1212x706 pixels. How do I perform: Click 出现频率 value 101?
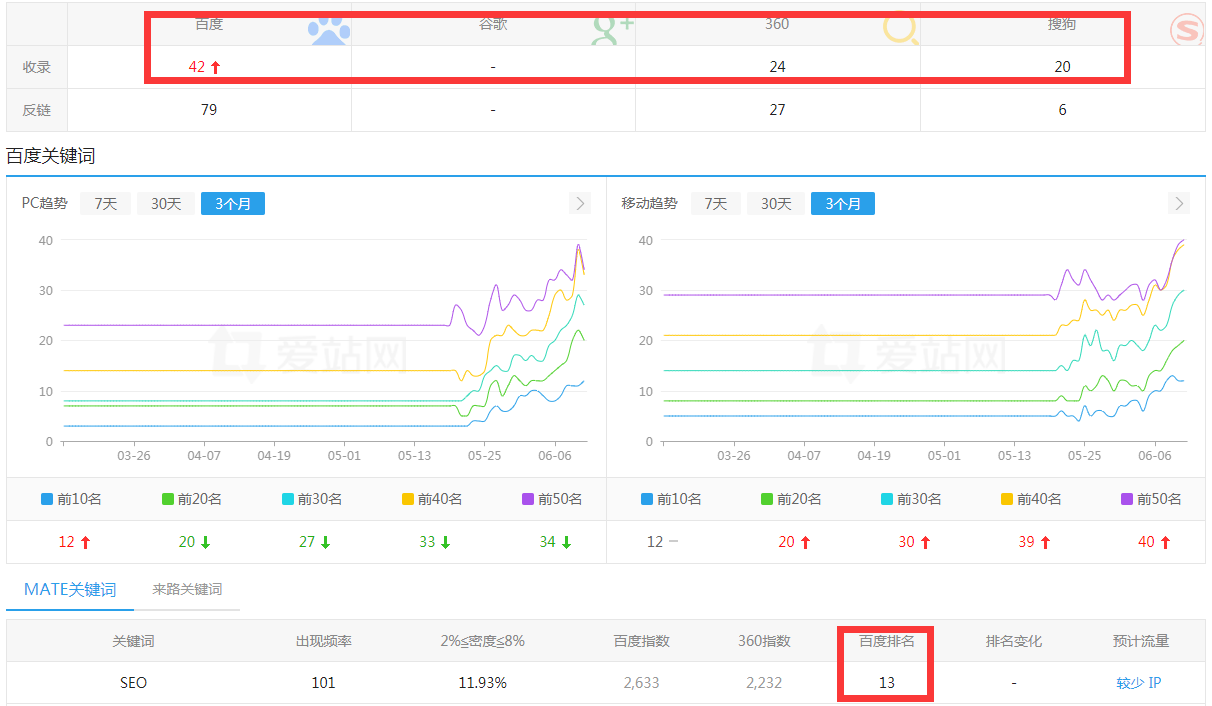click(323, 683)
